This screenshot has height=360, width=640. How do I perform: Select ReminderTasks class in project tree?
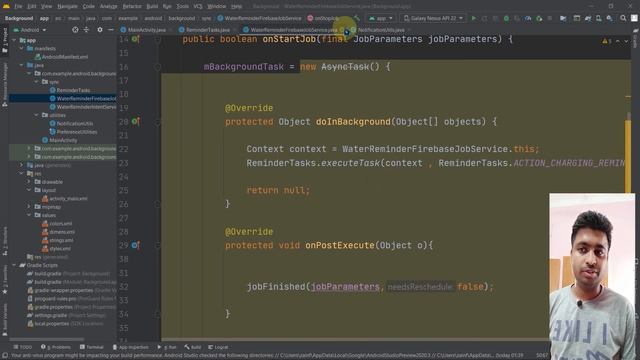tap(73, 90)
